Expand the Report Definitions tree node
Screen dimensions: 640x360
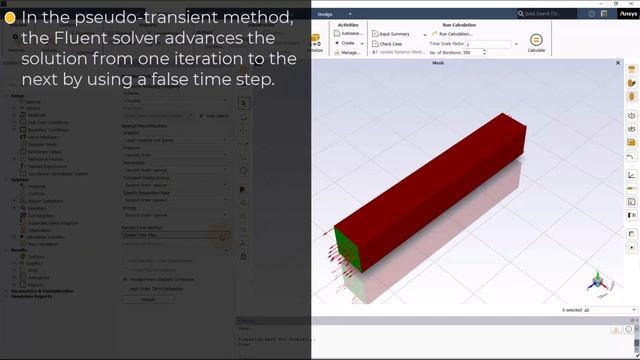[15, 201]
